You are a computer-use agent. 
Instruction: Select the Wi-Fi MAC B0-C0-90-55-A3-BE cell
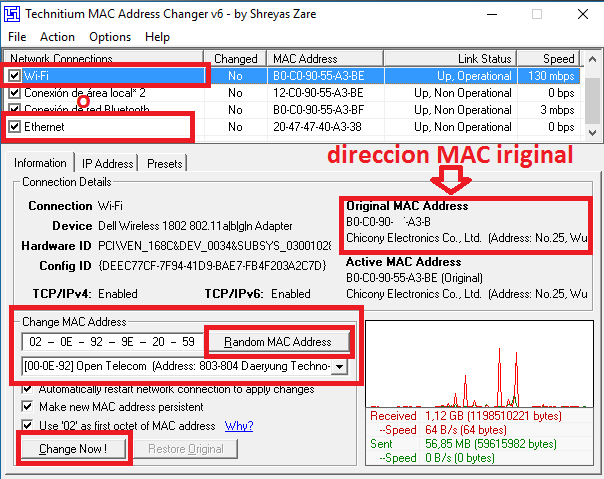click(318, 76)
